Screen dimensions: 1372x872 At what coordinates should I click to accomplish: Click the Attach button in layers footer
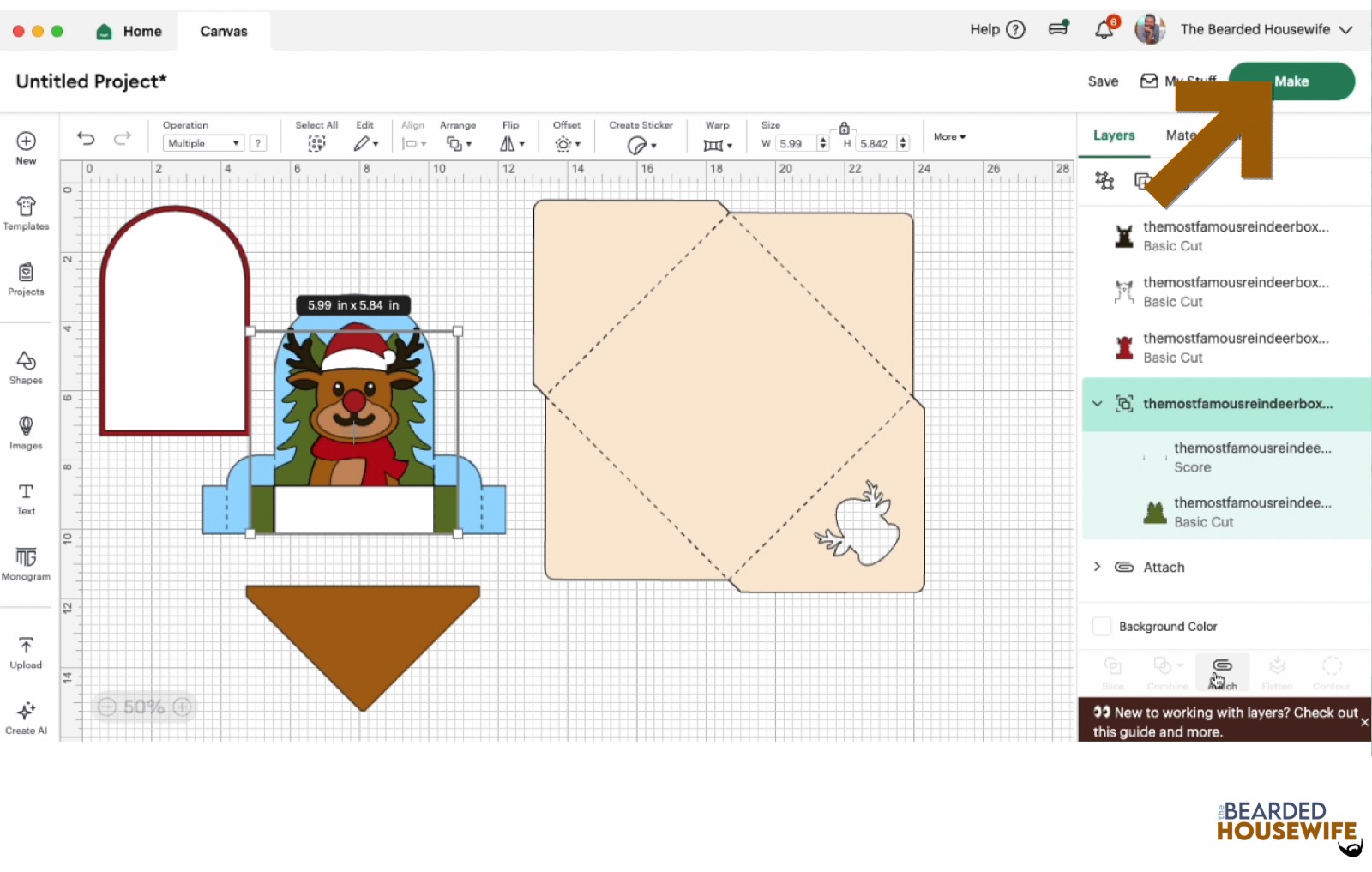(x=1222, y=671)
